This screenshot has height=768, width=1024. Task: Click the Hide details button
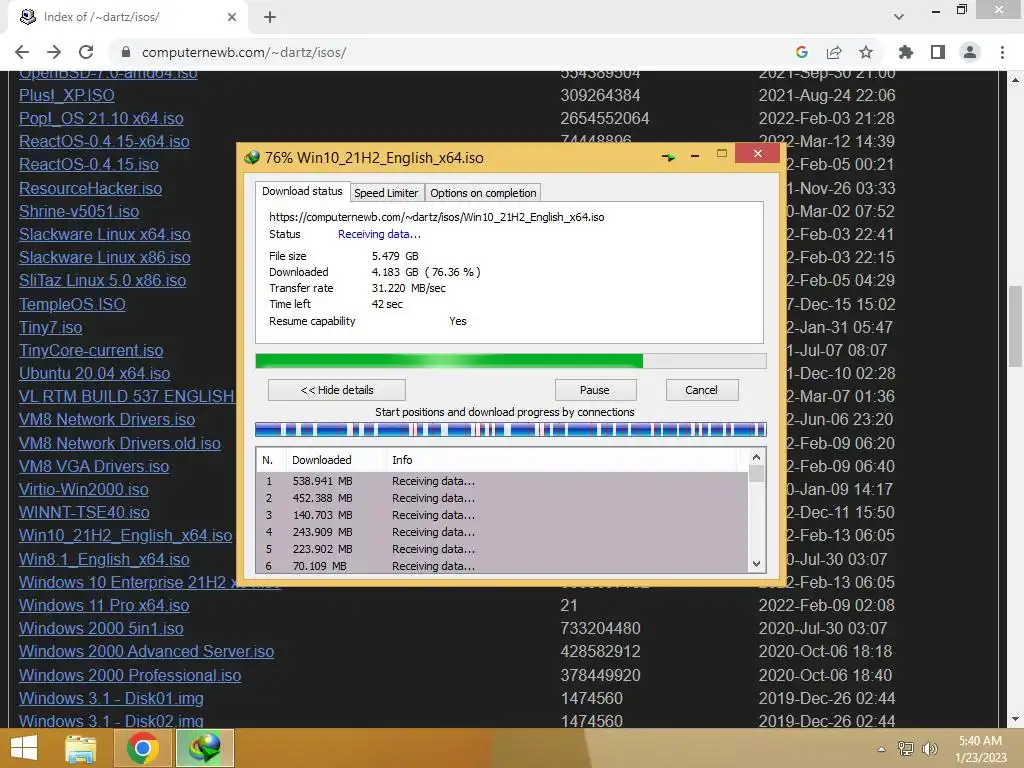[337, 390]
